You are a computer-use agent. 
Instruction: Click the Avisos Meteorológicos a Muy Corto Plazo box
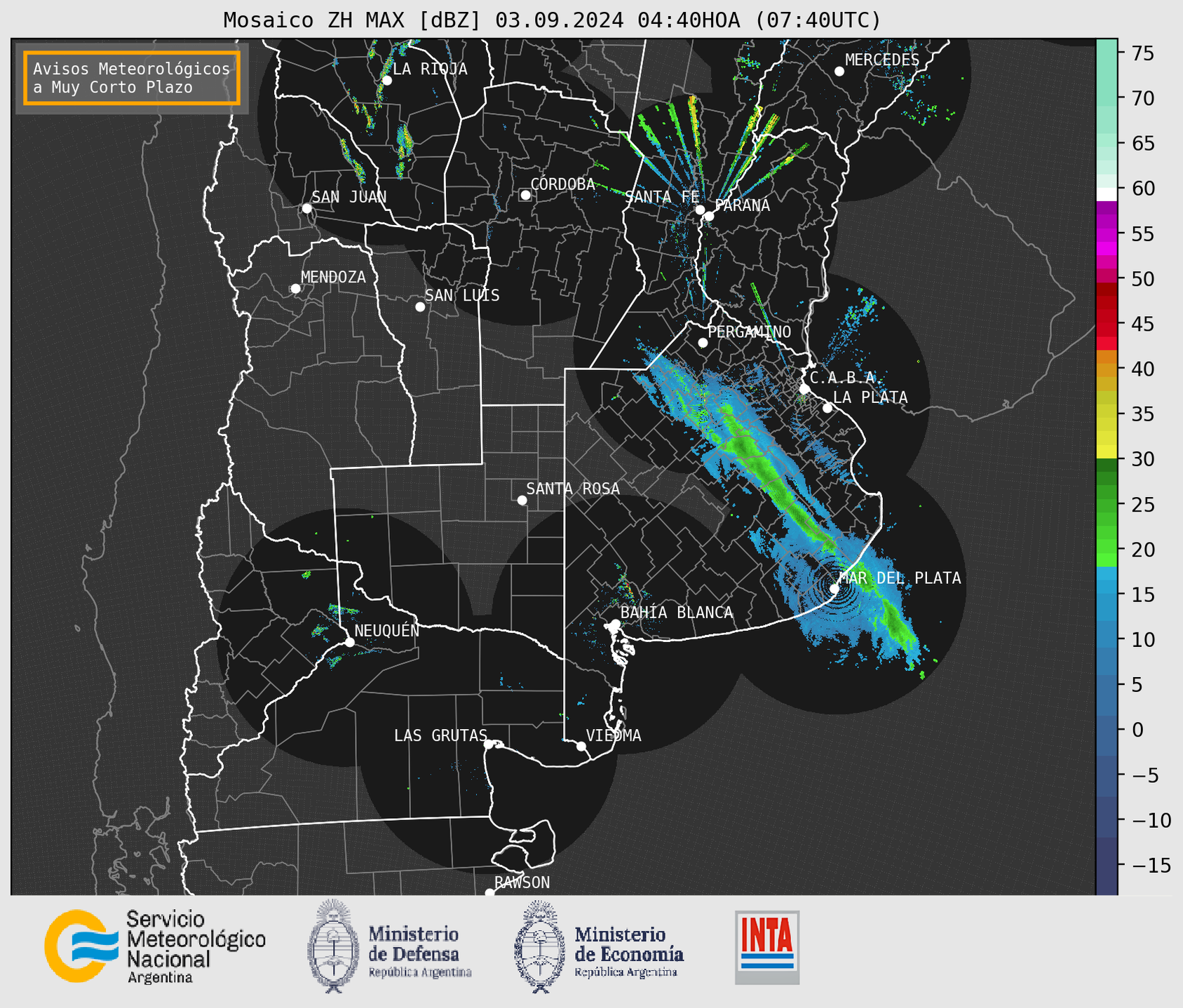(x=132, y=78)
